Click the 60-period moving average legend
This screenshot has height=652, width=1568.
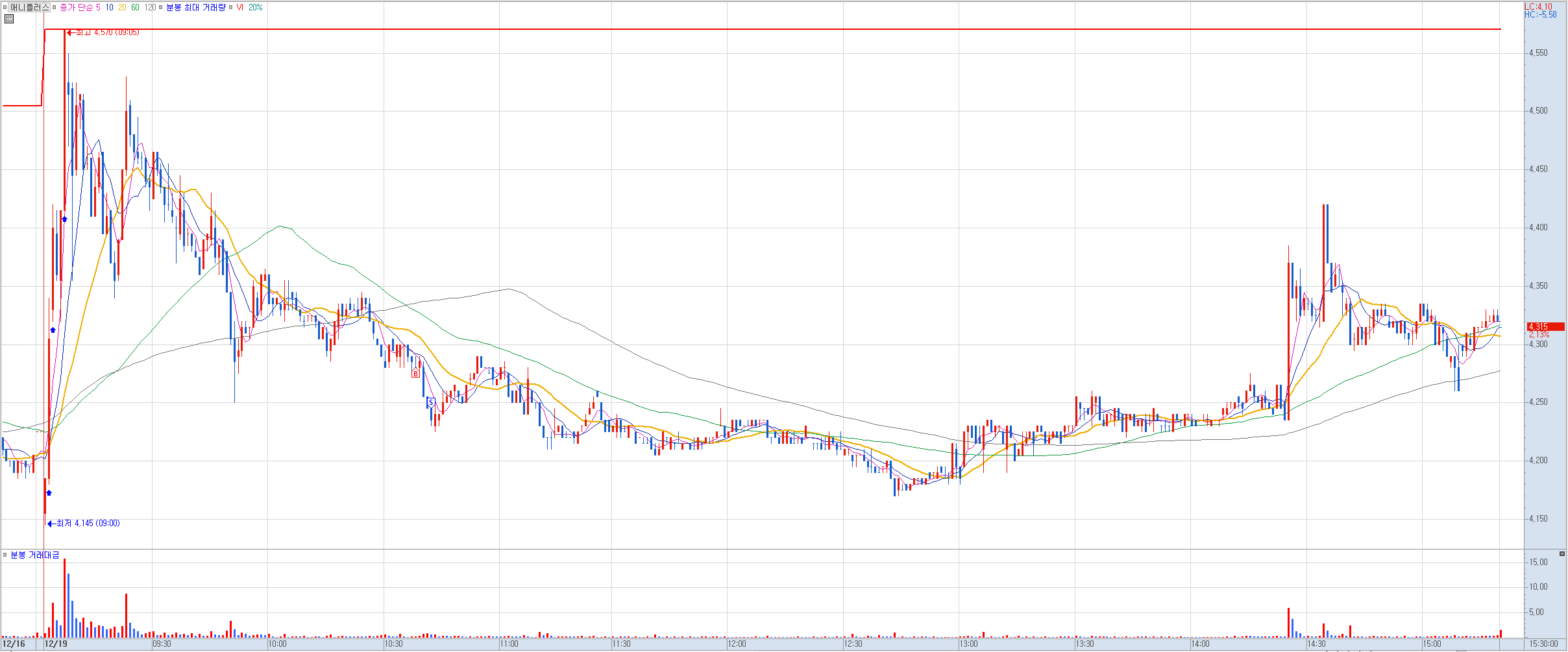(x=135, y=8)
